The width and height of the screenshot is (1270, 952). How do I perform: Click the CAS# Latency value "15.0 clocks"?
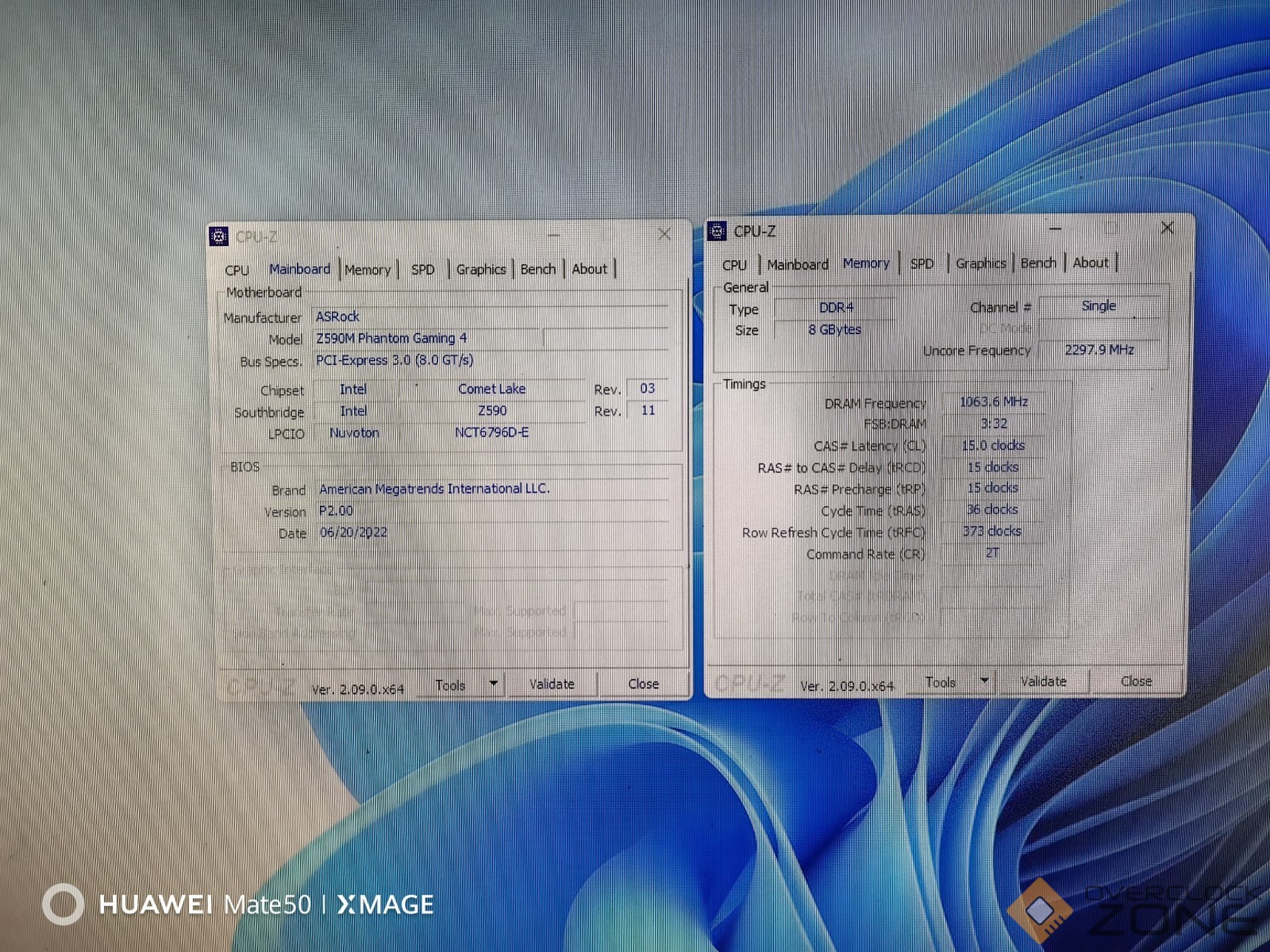tap(993, 446)
